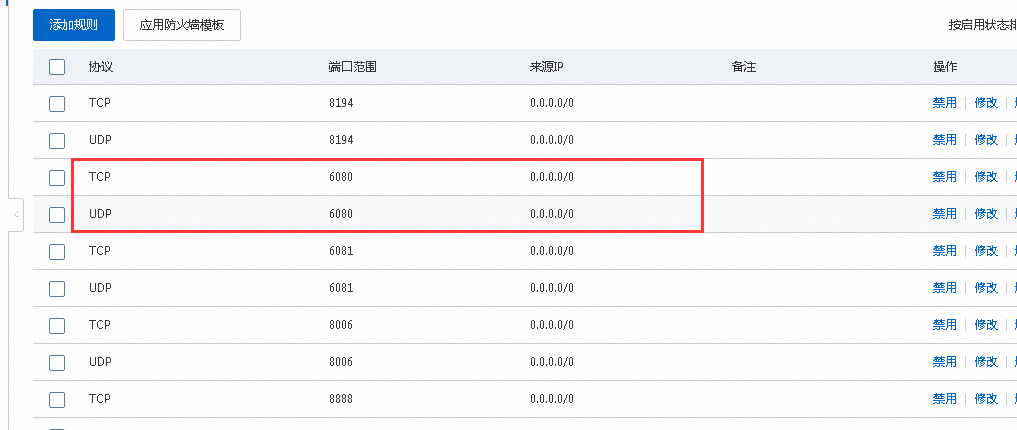Check the UDP 8194 rule checkbox
Viewport: 1017px width, 430px height.
pyautogui.click(x=57, y=141)
